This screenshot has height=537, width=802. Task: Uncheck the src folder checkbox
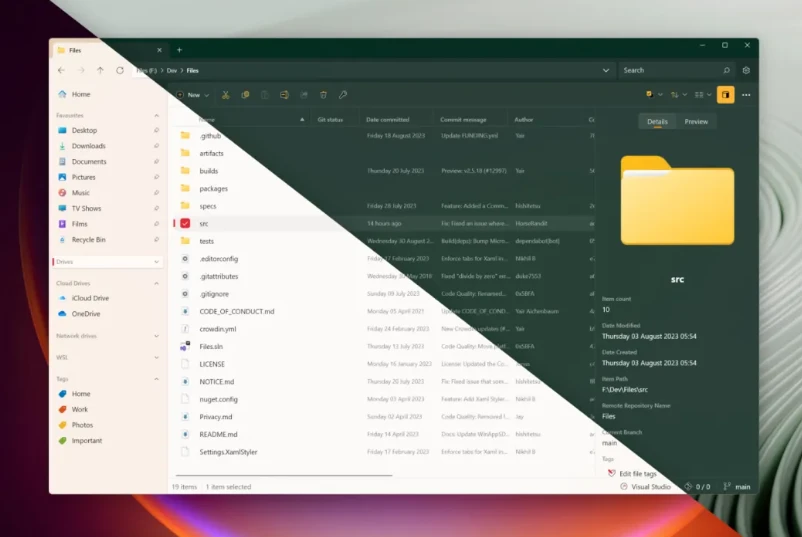click(x=185, y=223)
